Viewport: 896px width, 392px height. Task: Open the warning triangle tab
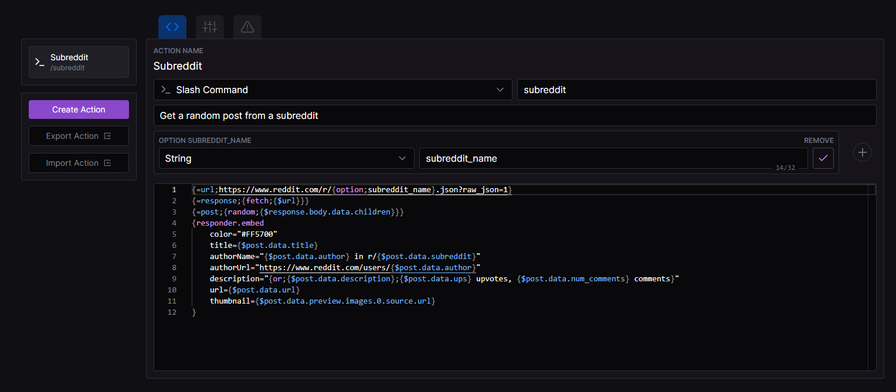(x=247, y=27)
